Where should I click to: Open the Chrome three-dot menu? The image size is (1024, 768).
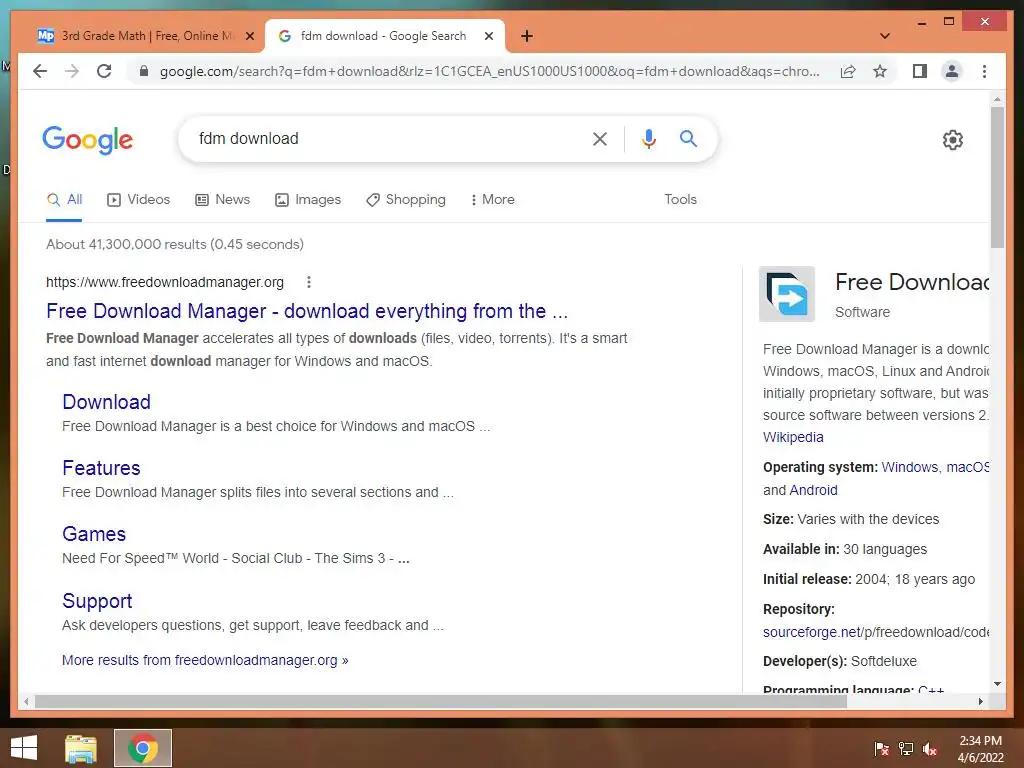click(x=984, y=71)
